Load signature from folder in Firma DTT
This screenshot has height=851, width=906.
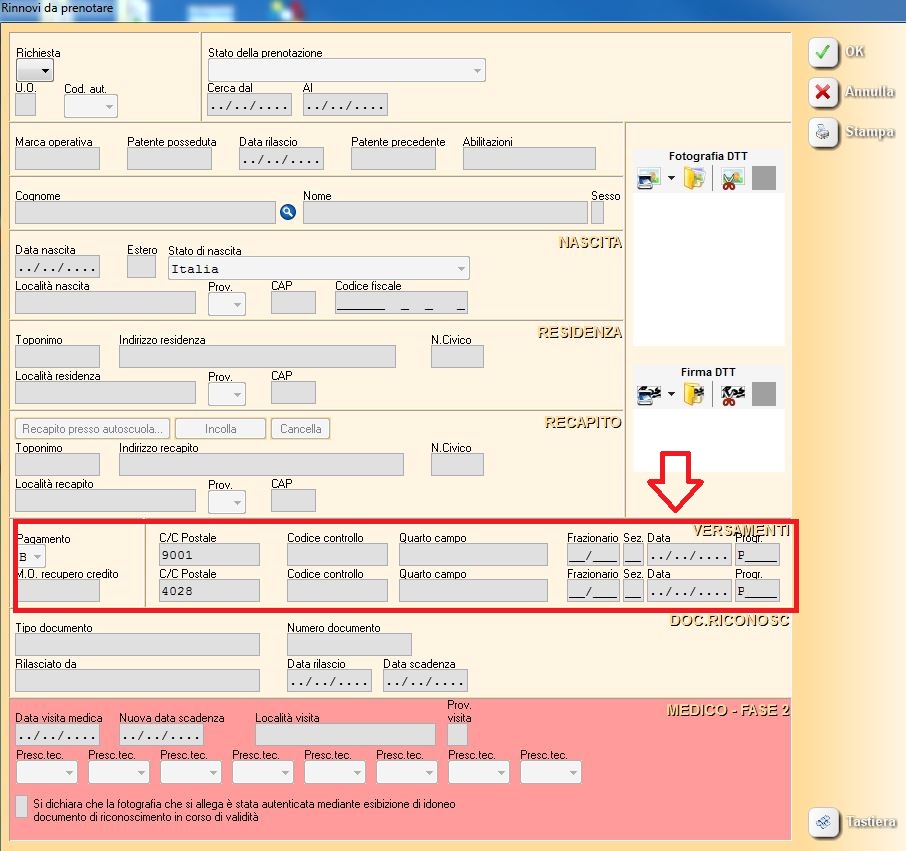coord(695,394)
